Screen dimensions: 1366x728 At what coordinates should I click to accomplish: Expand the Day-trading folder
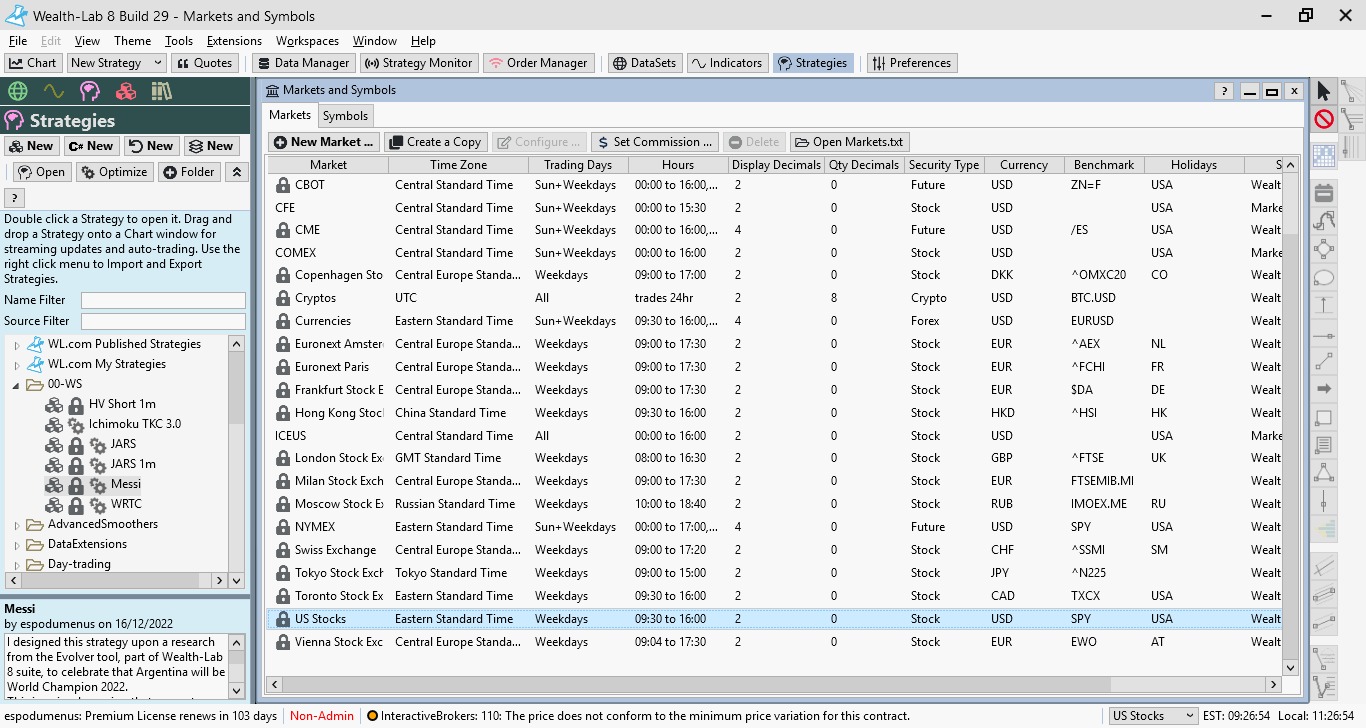coord(17,564)
